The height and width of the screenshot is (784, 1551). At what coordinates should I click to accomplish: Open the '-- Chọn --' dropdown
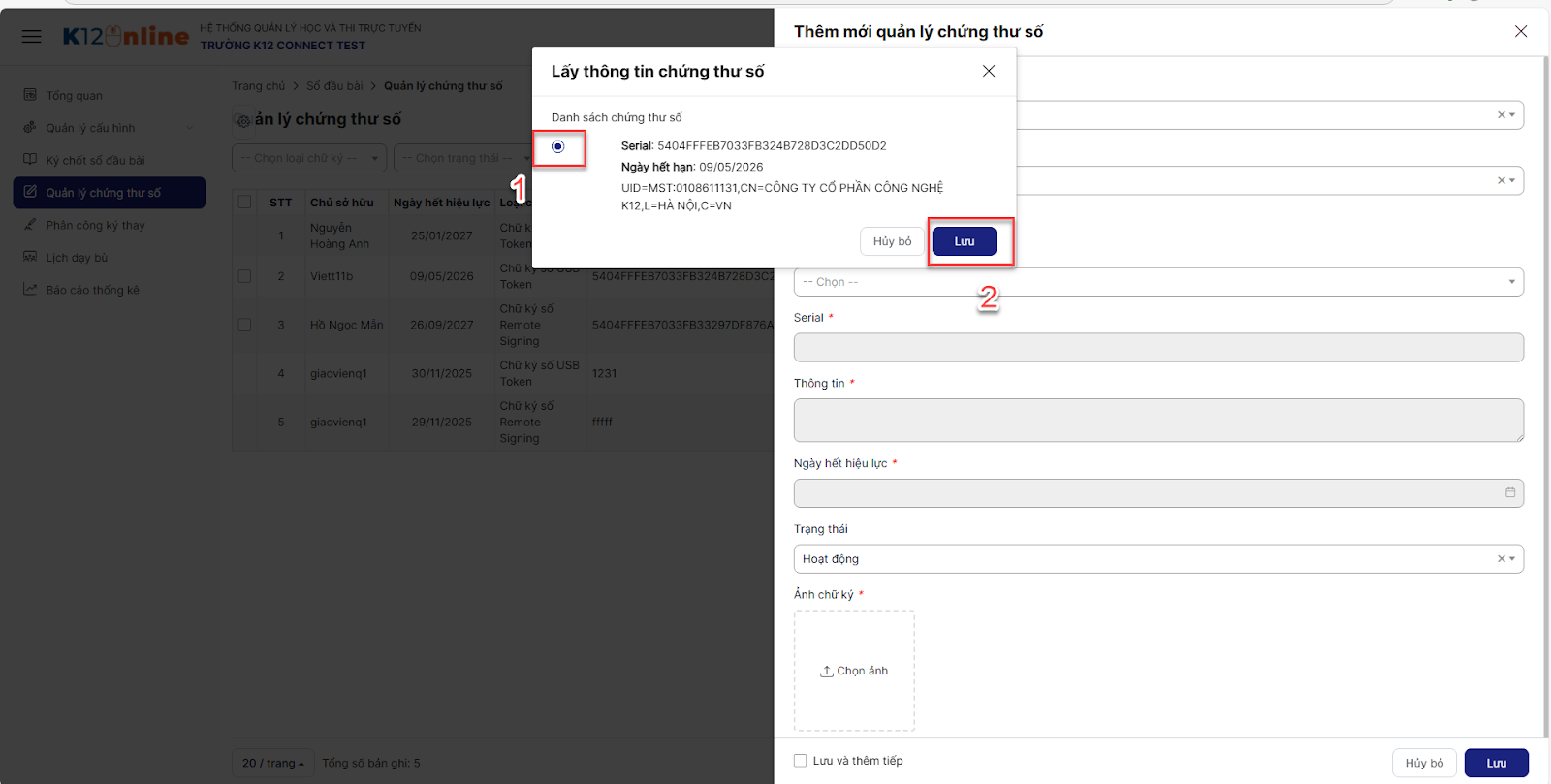[x=1157, y=282]
